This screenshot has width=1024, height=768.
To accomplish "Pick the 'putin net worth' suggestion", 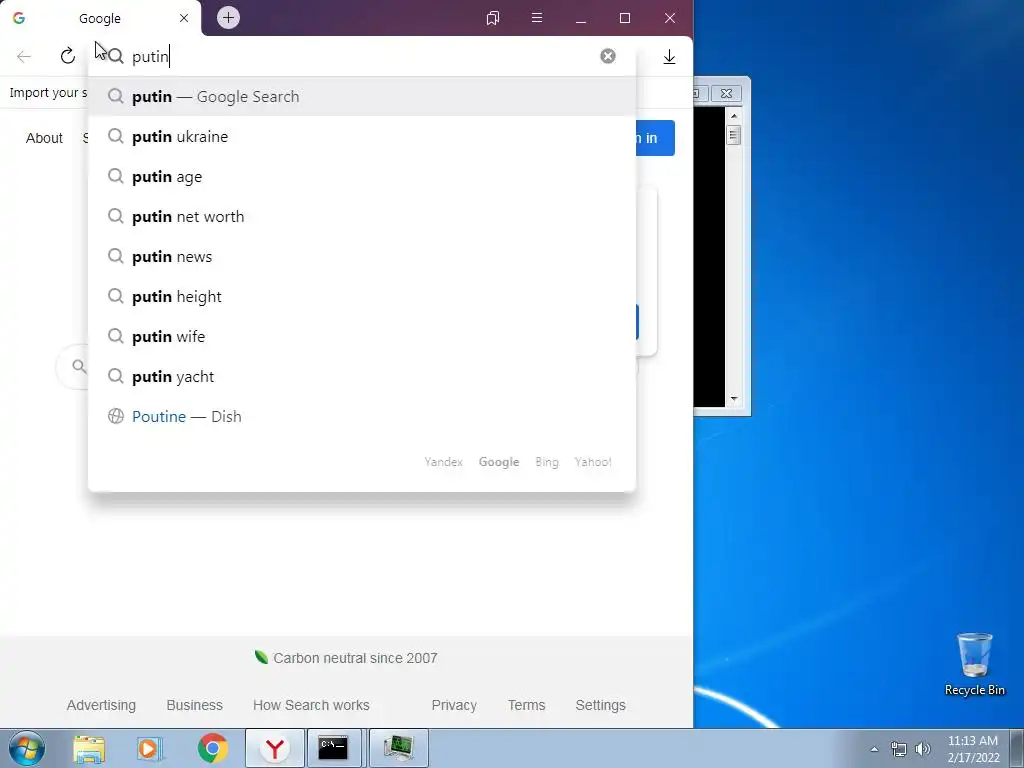I will click(x=362, y=216).
